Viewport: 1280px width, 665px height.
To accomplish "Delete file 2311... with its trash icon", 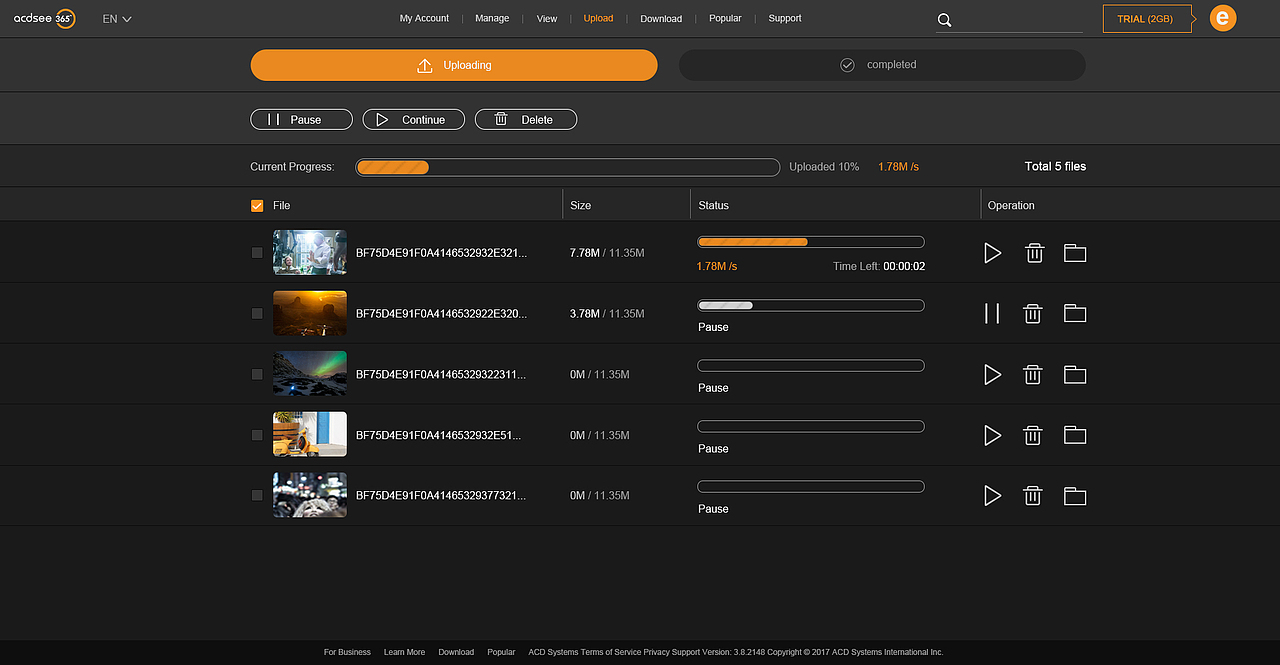I will click(1034, 374).
